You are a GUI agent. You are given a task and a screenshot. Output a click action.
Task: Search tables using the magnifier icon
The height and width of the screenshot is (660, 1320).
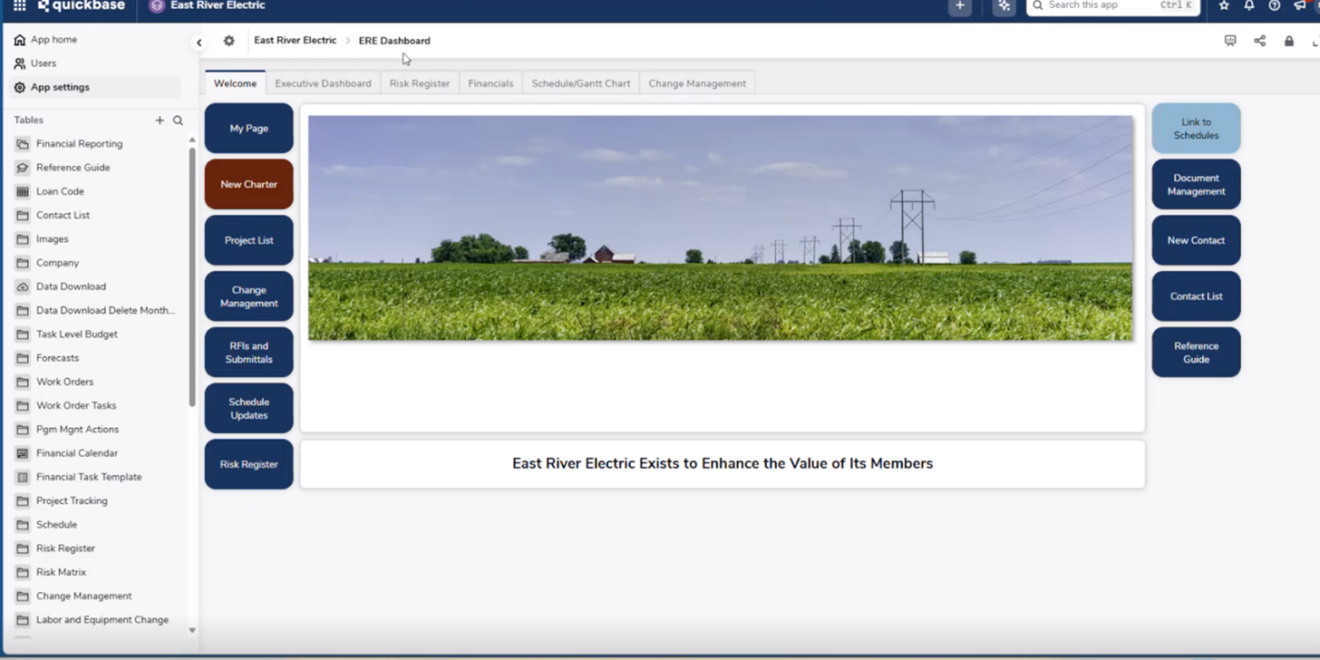[x=178, y=120]
